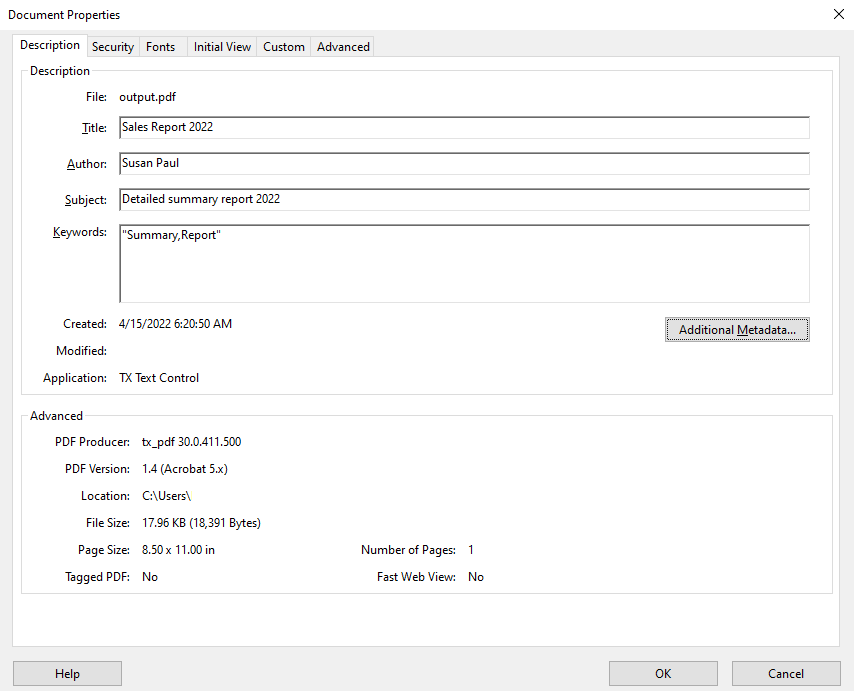
Task: Select the File Size value 17.96 KB
Action: 202,523
